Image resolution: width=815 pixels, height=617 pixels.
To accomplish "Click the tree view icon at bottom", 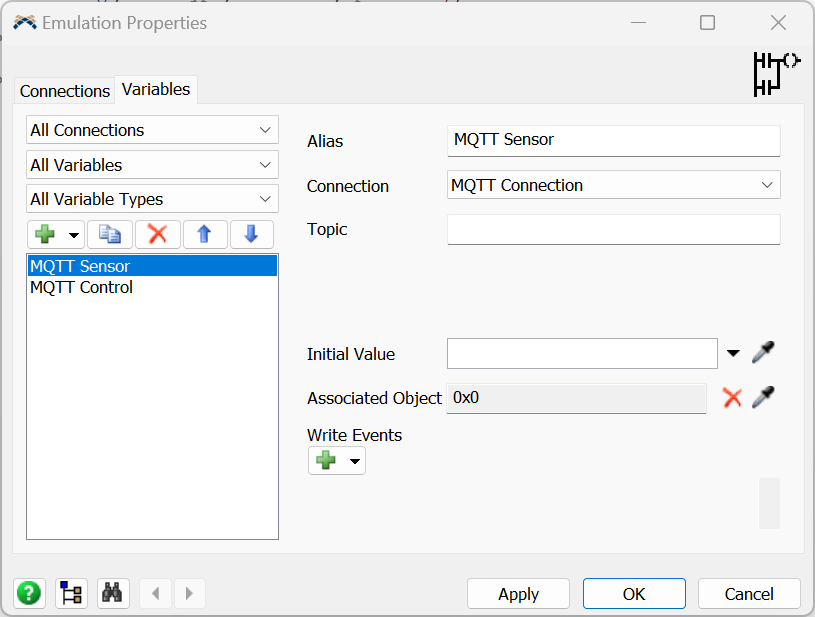I will click(71, 593).
